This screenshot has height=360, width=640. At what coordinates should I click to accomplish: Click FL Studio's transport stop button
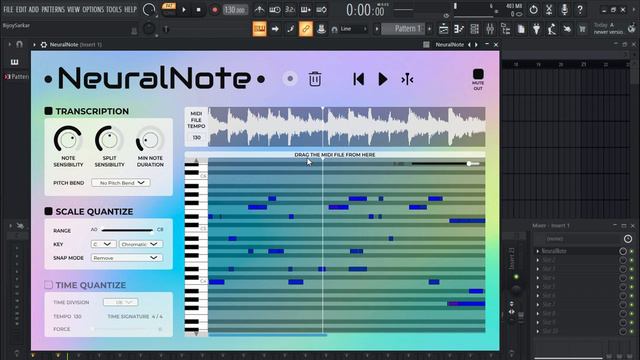199,9
